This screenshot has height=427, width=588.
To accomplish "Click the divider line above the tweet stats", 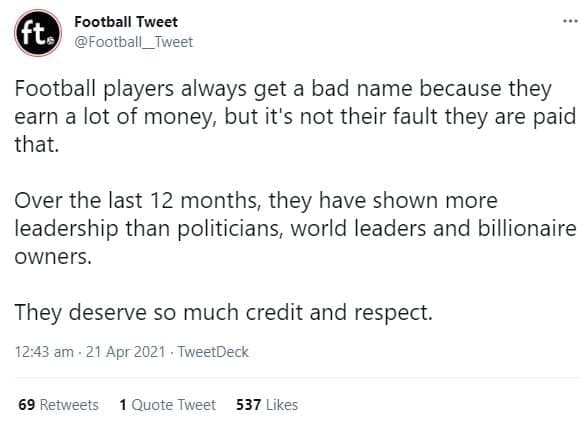I will coord(296,378).
